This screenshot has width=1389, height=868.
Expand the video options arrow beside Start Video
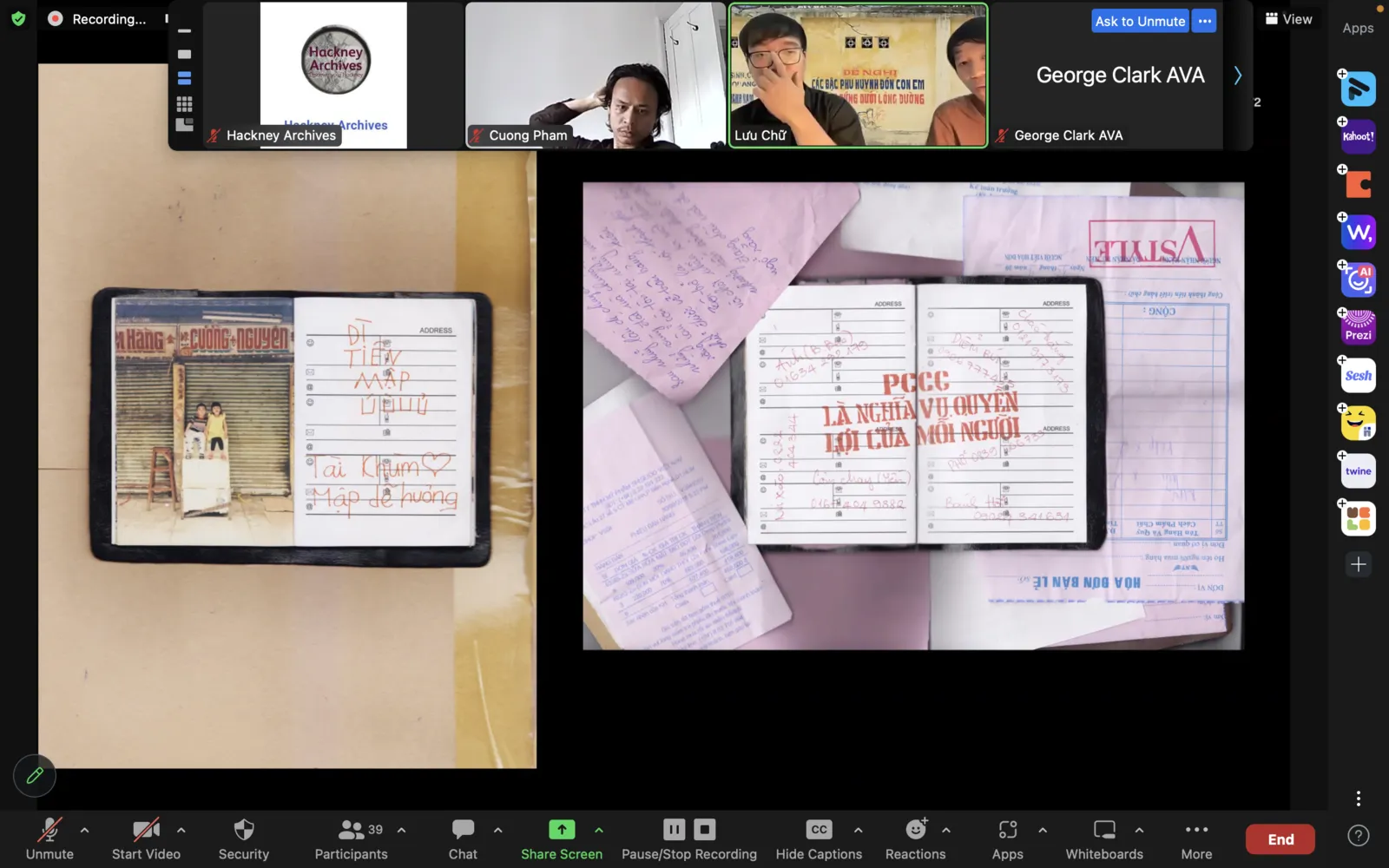pyautogui.click(x=181, y=830)
